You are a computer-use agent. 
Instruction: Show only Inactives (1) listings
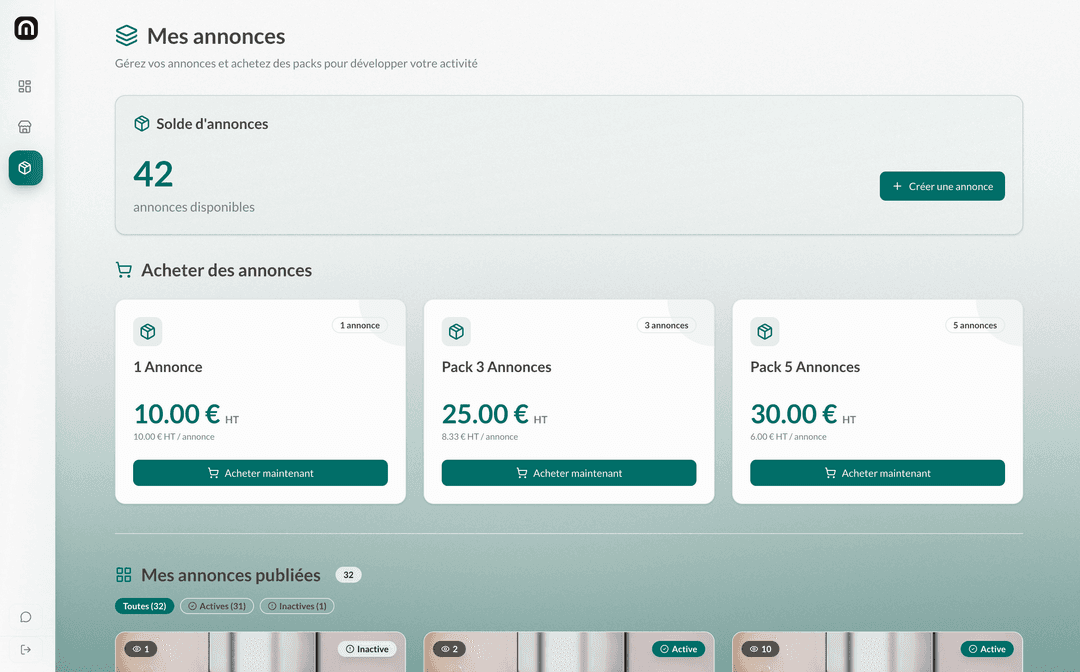click(x=297, y=606)
